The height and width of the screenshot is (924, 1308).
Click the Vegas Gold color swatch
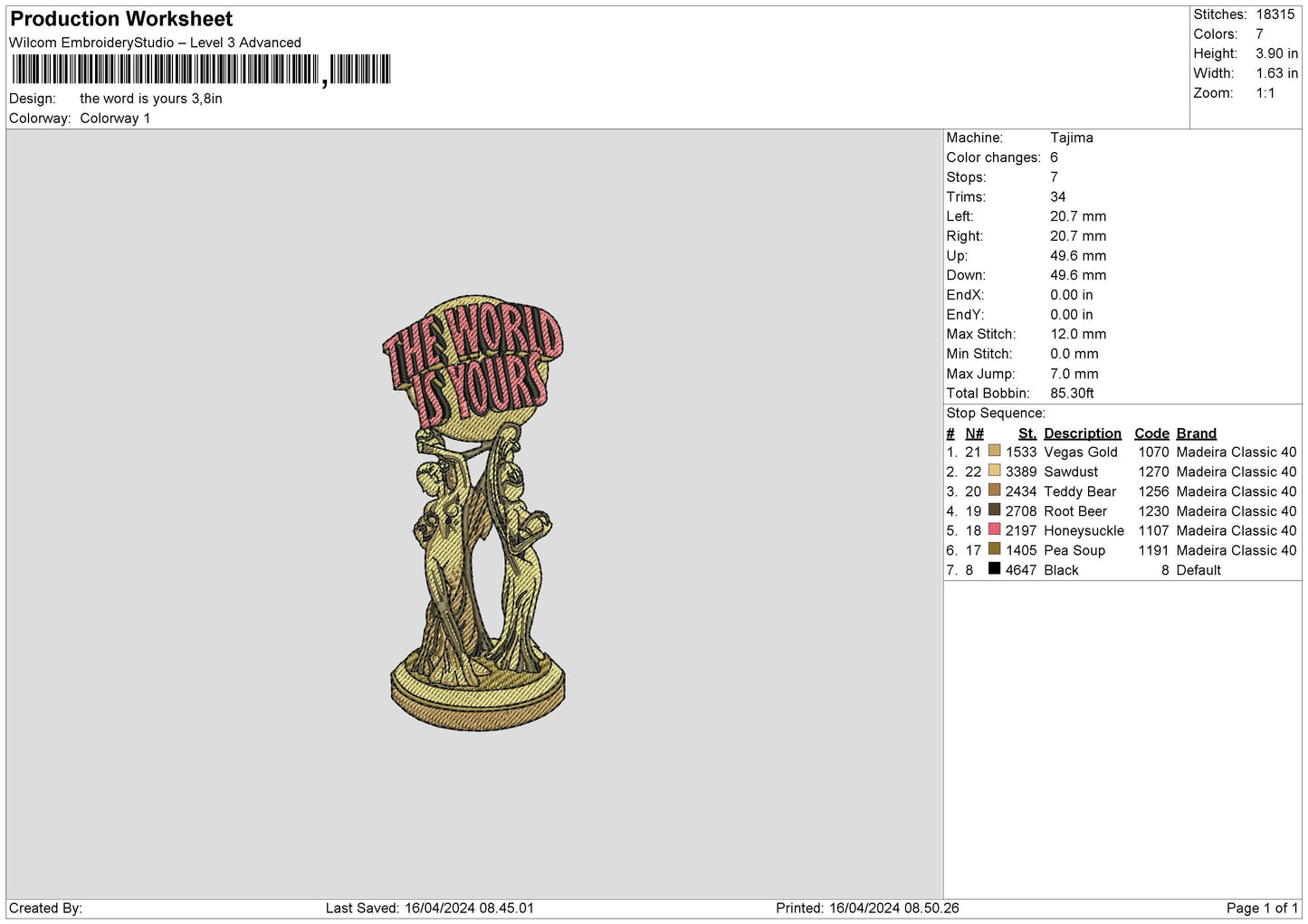pyautogui.click(x=995, y=451)
